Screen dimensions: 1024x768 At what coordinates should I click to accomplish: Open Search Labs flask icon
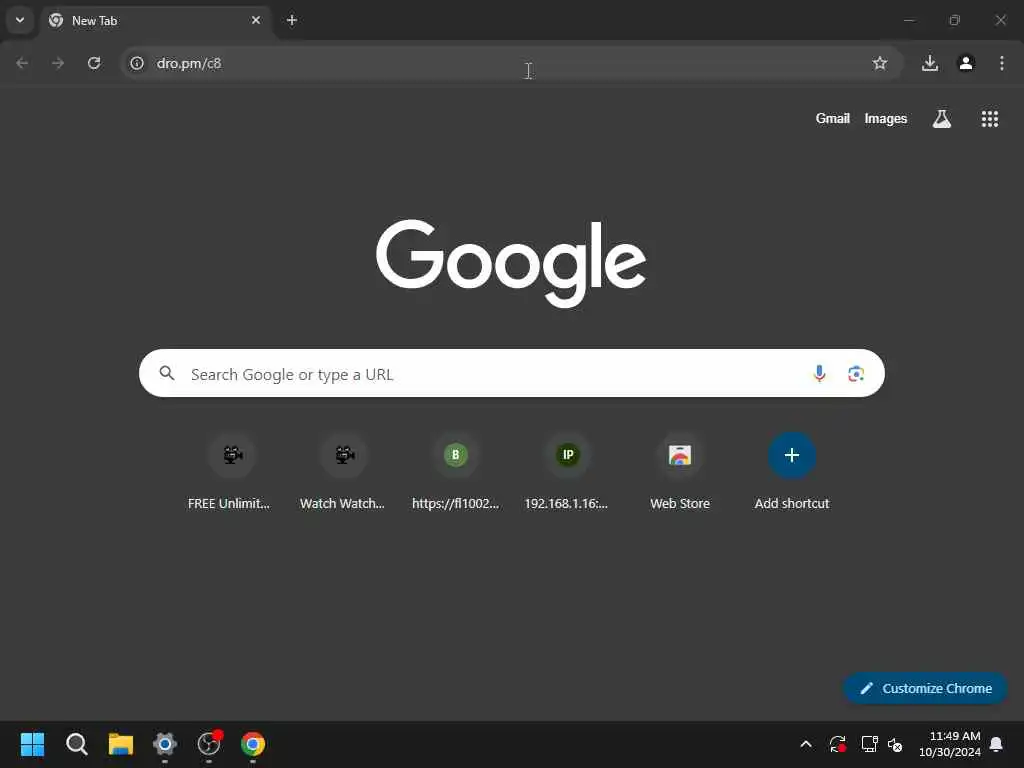[x=942, y=119]
